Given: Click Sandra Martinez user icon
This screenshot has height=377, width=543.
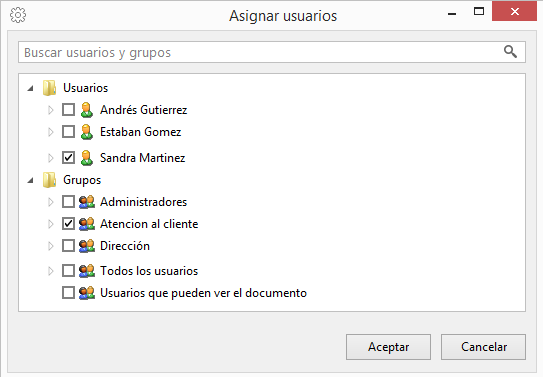Looking at the screenshot, I should tap(87, 158).
